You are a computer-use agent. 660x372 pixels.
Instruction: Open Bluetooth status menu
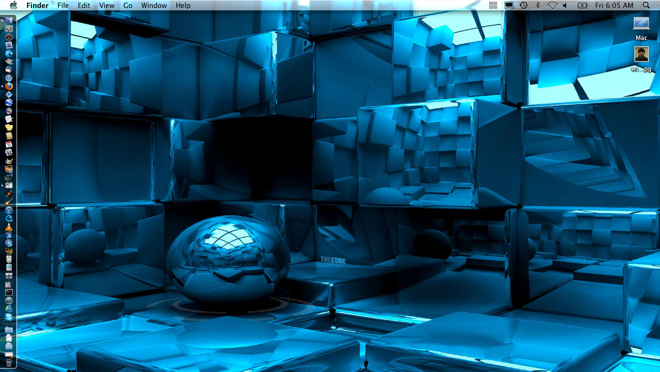pos(538,5)
